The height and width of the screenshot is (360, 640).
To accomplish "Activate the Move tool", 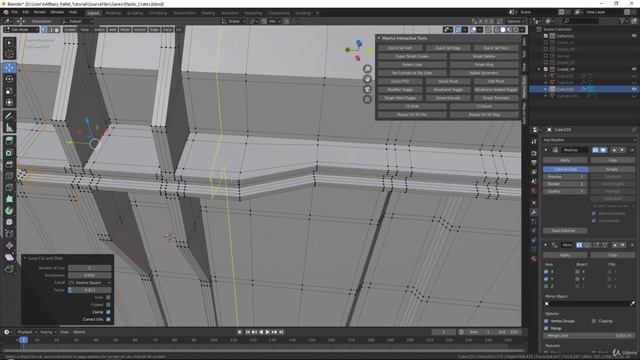I will coord(9,67).
